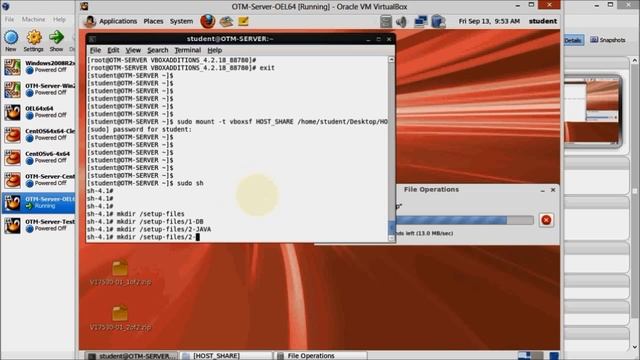This screenshot has height=360, width=640.
Task: Open the terminal Search menu
Action: [158, 50]
